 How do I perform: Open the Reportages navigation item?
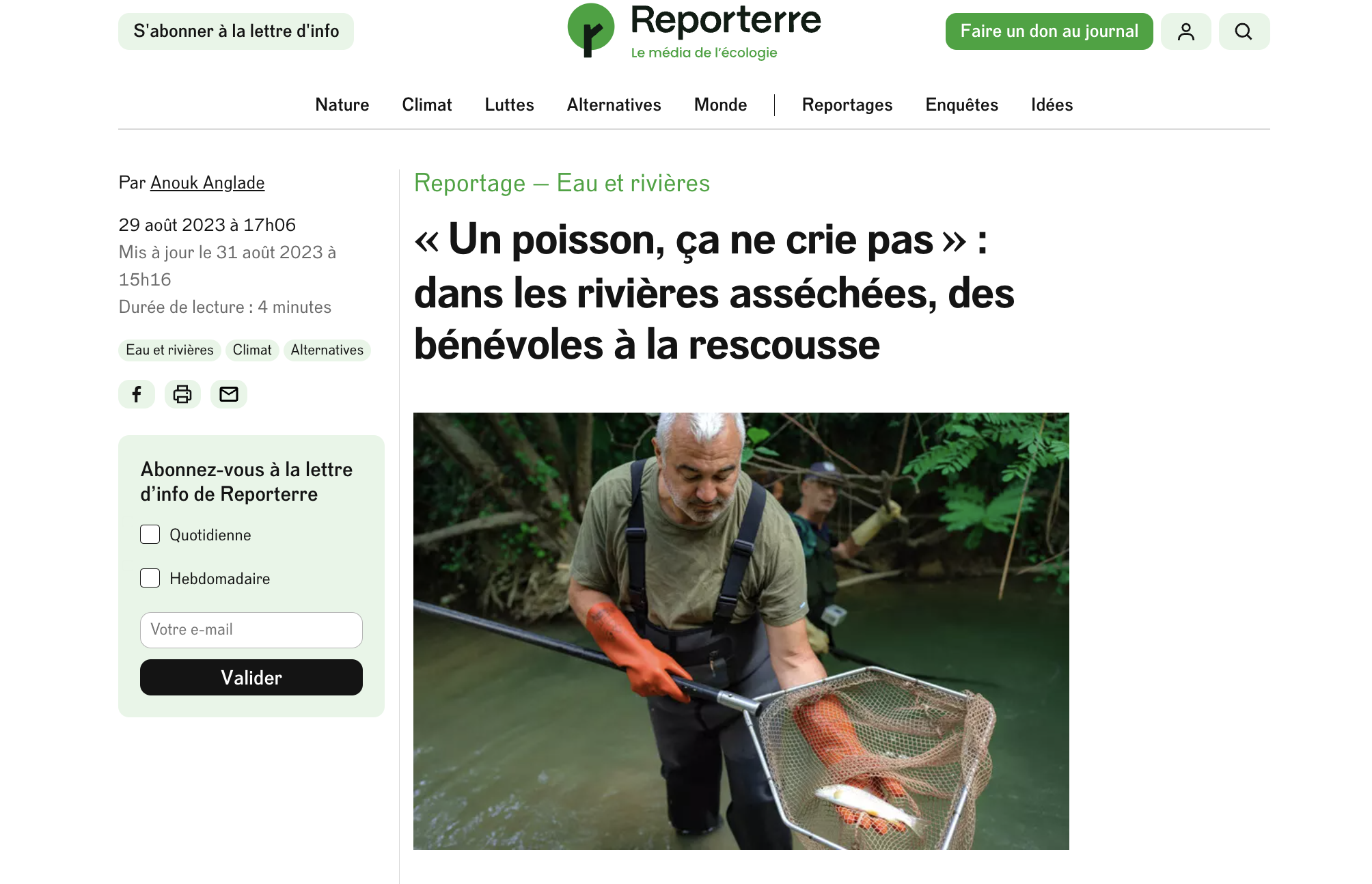point(847,105)
